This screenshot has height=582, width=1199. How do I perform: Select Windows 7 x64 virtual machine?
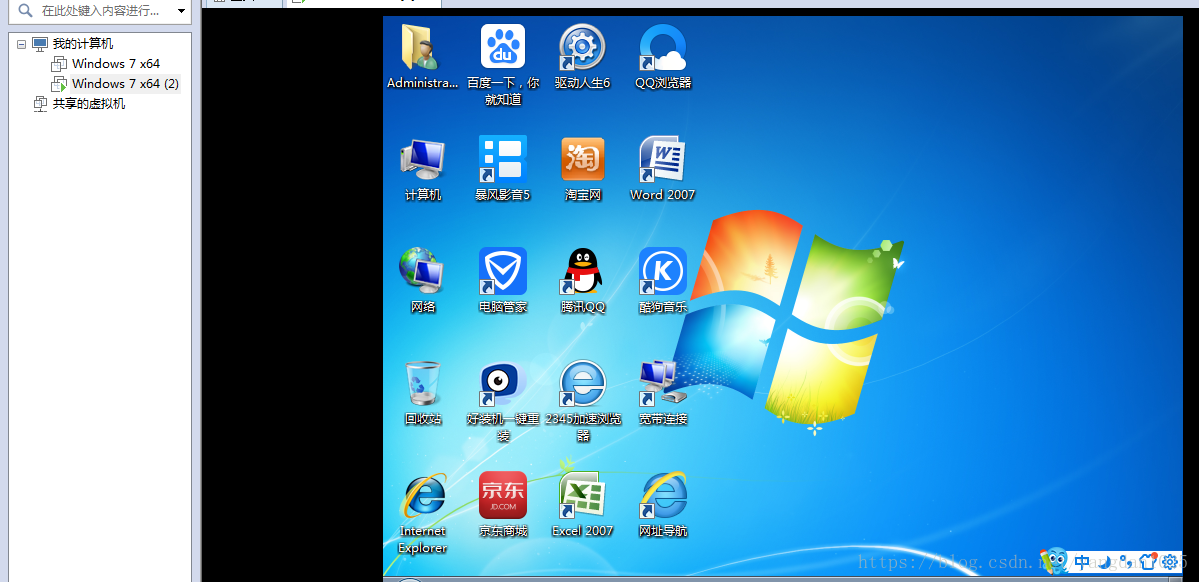(115, 63)
